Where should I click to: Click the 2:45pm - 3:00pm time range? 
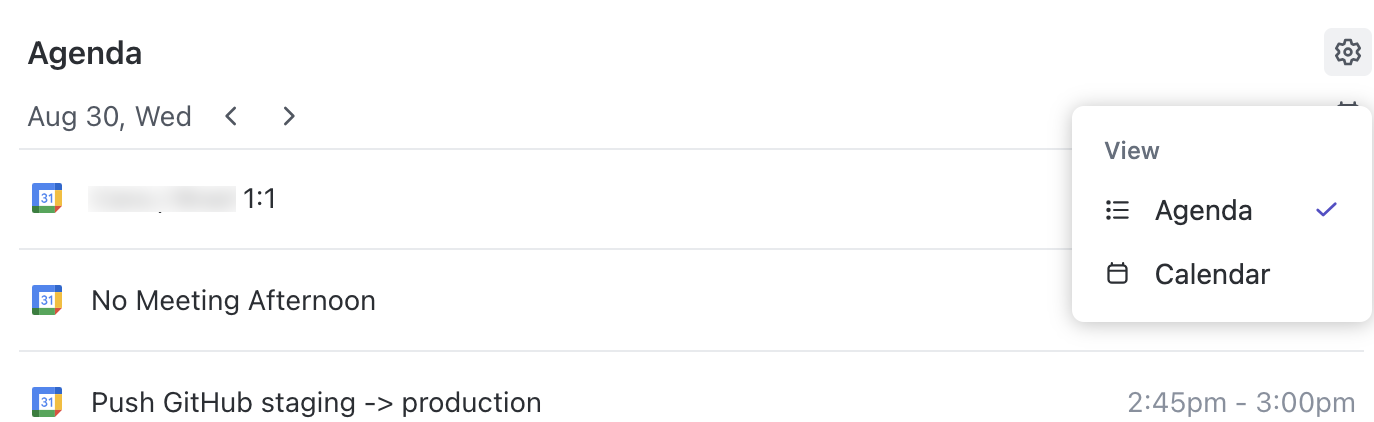pos(1241,403)
